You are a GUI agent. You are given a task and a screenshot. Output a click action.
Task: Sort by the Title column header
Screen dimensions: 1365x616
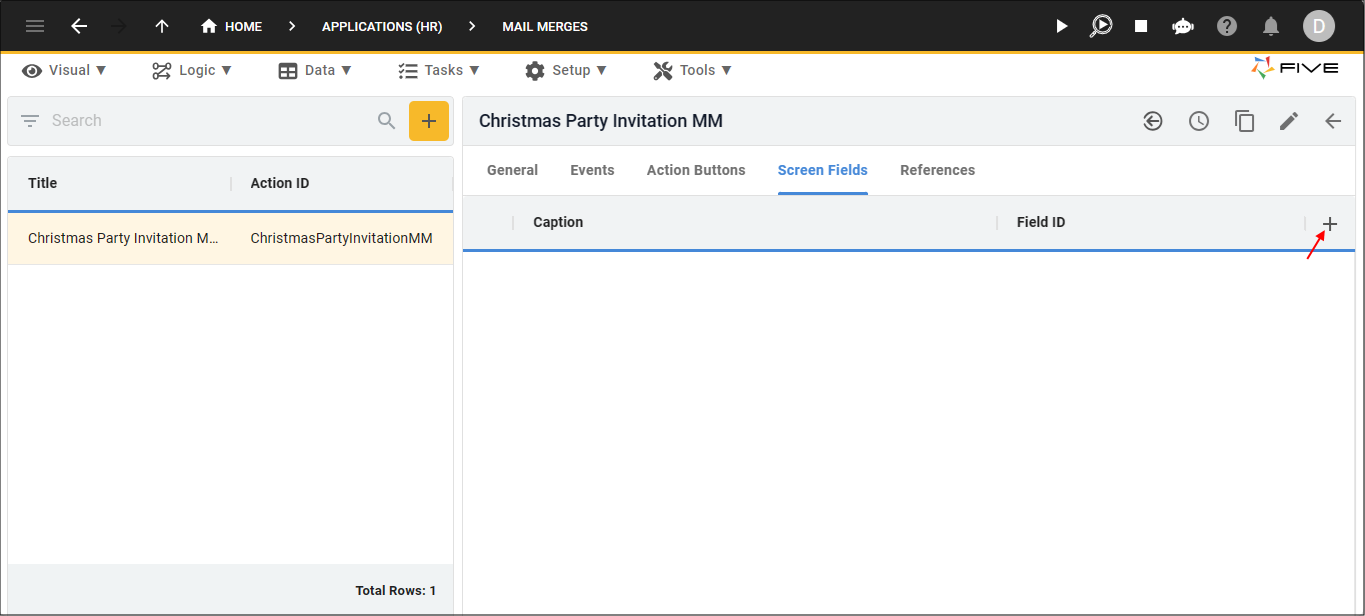point(43,183)
